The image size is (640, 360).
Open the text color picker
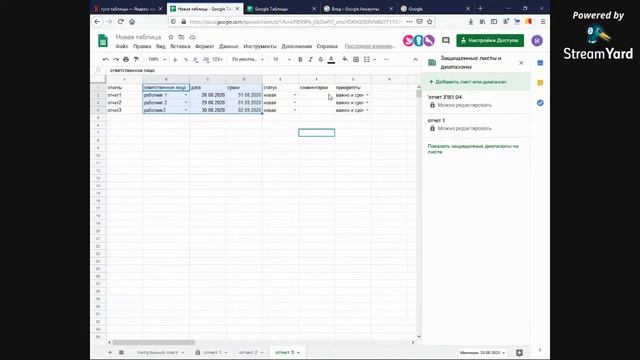click(331, 60)
